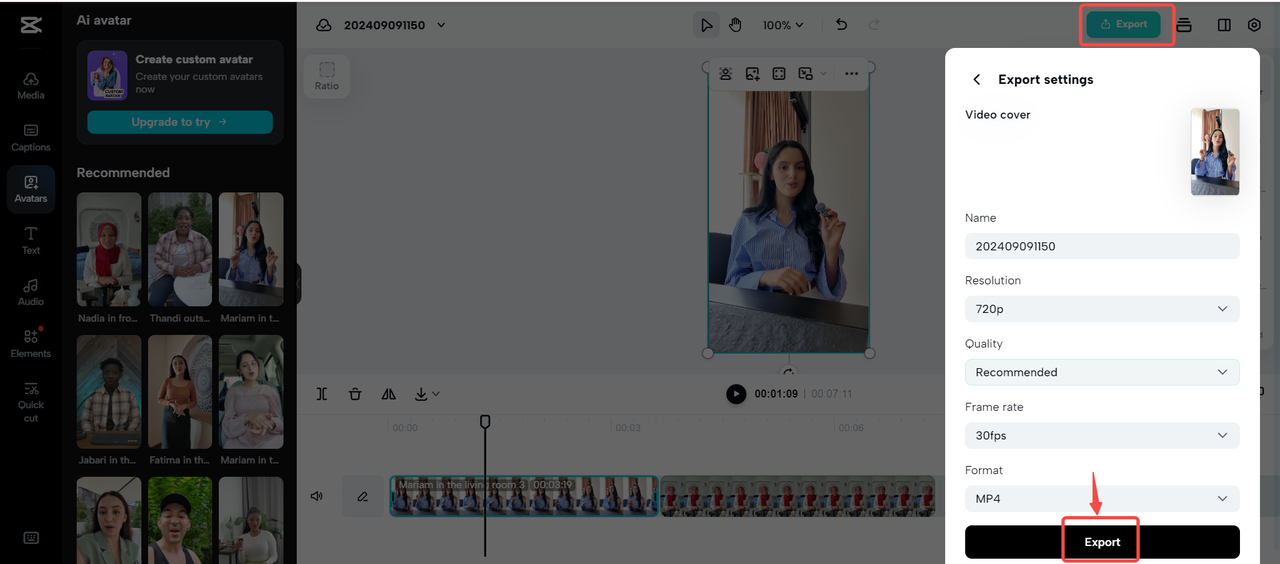Click the Recommended section heading

tap(123, 172)
